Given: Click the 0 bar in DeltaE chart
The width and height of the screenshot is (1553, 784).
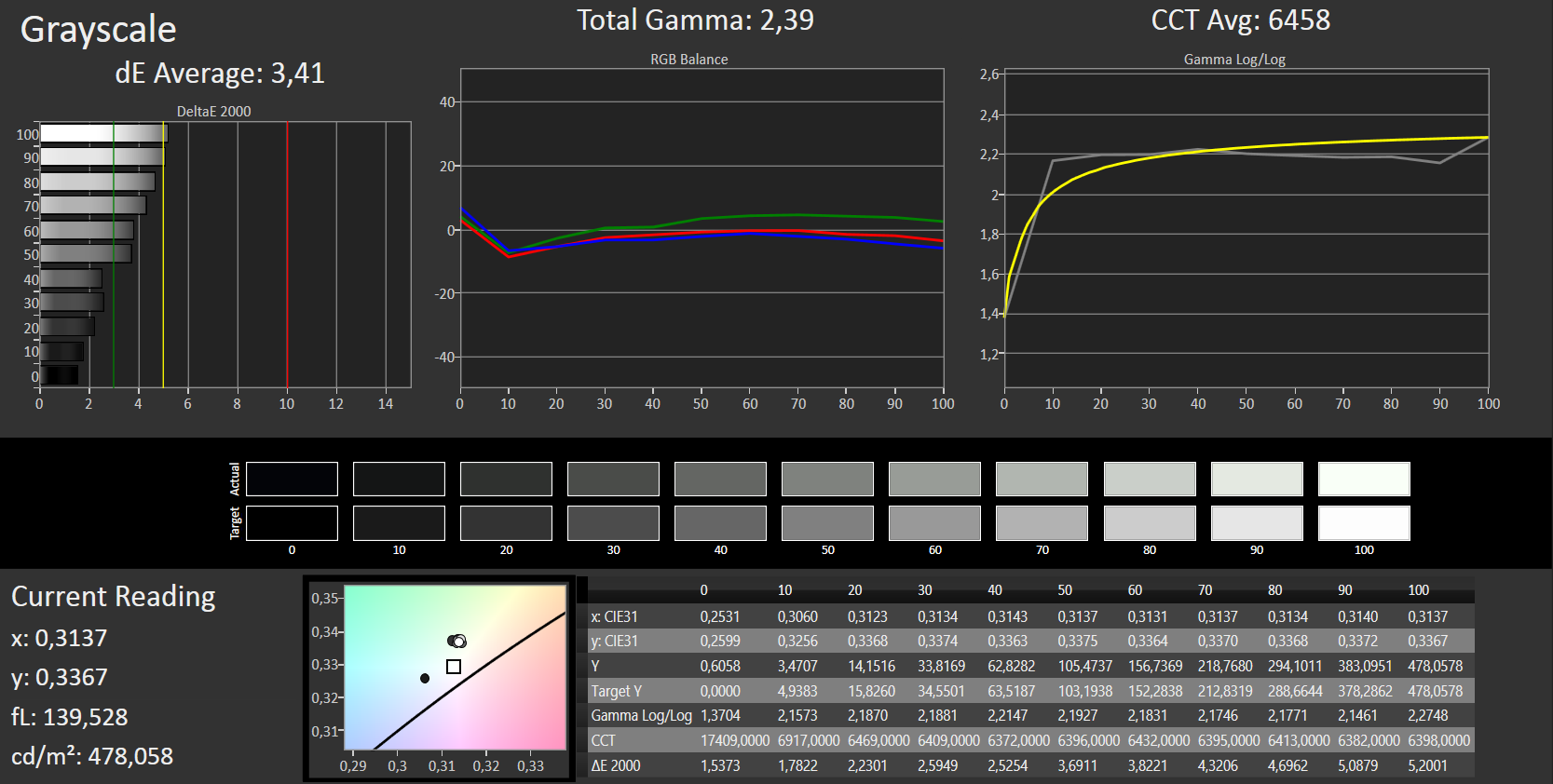Looking at the screenshot, I should point(60,375).
